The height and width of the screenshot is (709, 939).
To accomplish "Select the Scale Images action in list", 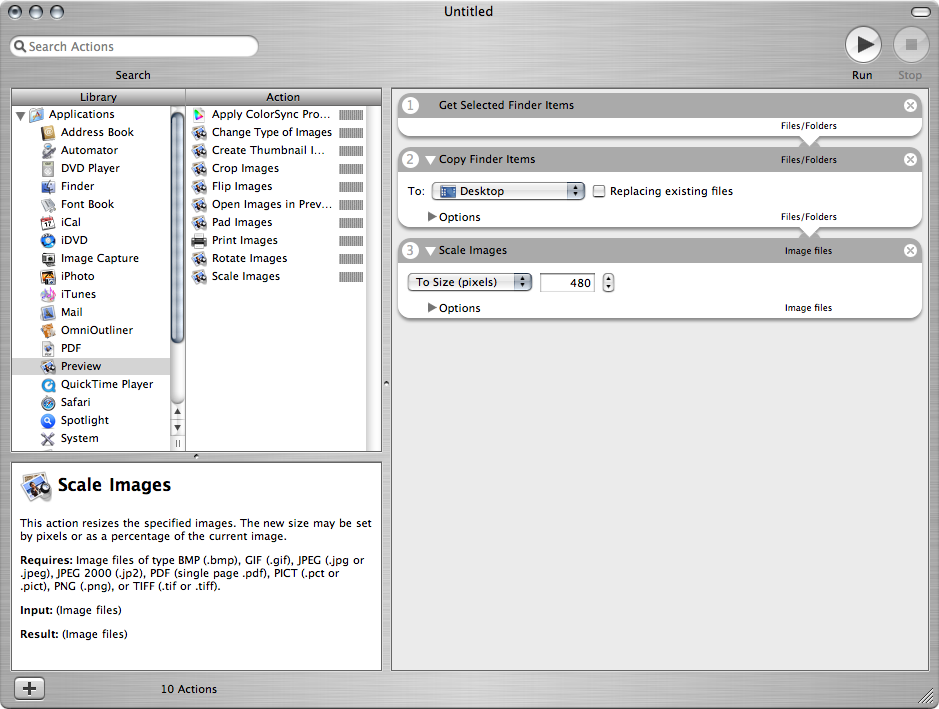I will coord(277,276).
